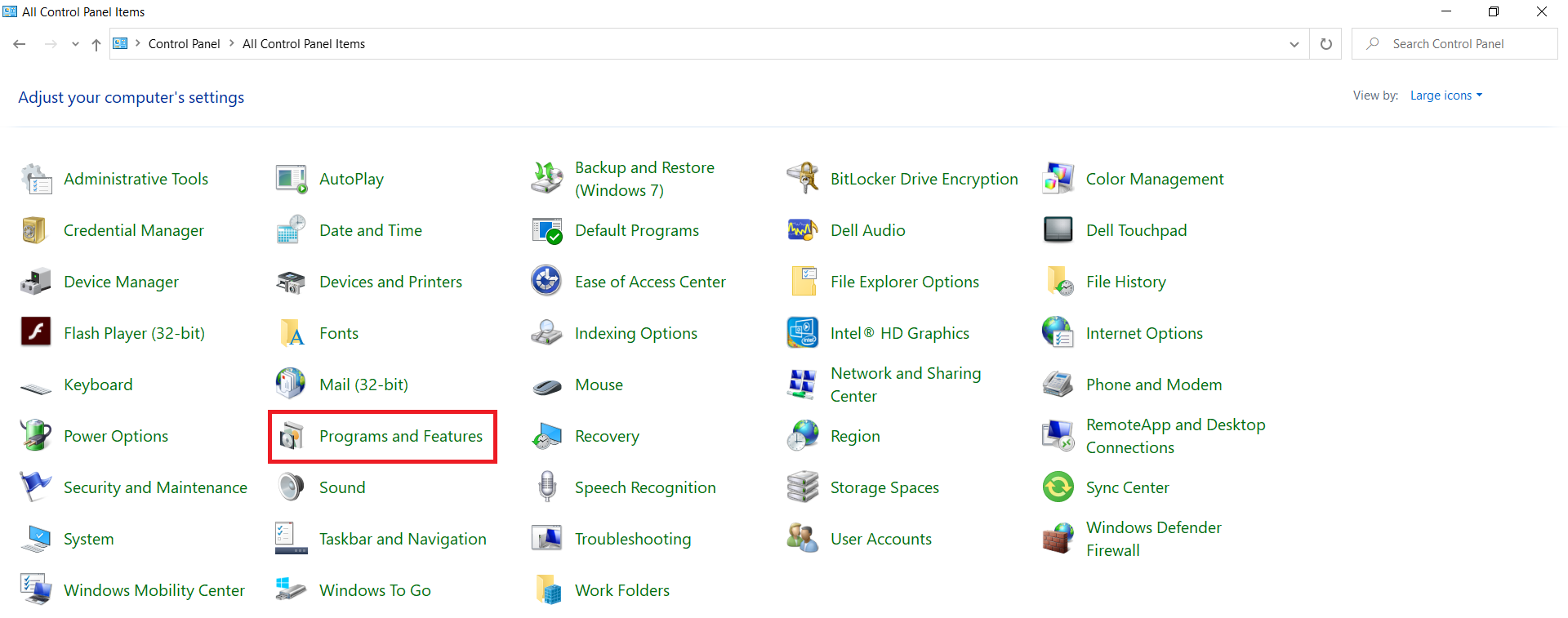
Task: Open the Administrative Tools icon
Action: coord(36,179)
